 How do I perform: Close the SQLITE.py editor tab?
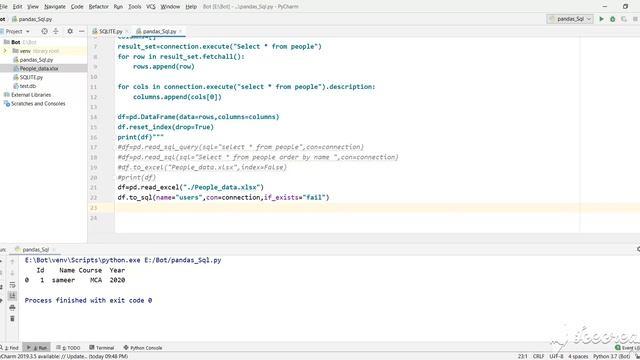click(127, 31)
